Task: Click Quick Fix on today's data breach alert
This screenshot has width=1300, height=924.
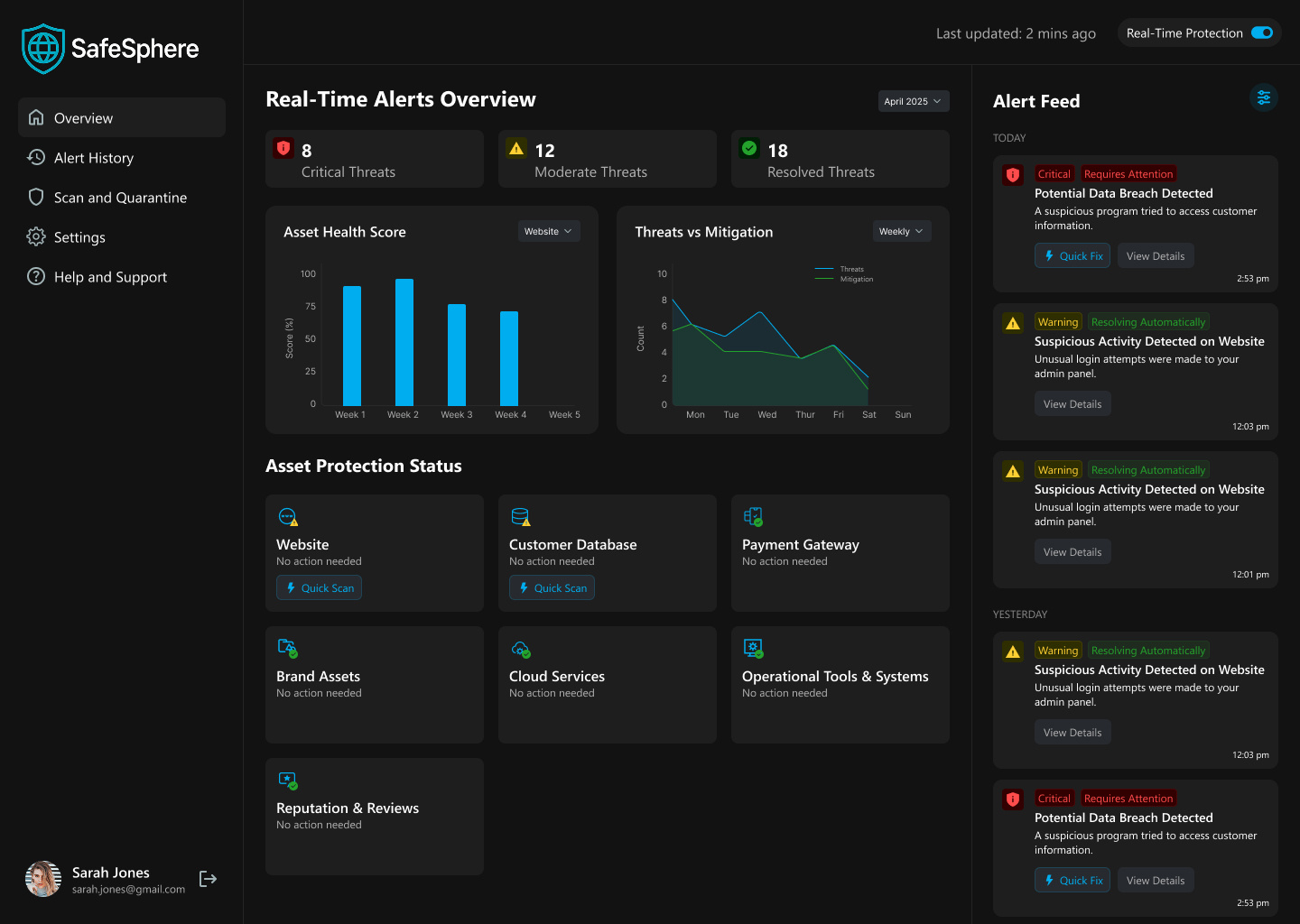Action: pos(1072,256)
